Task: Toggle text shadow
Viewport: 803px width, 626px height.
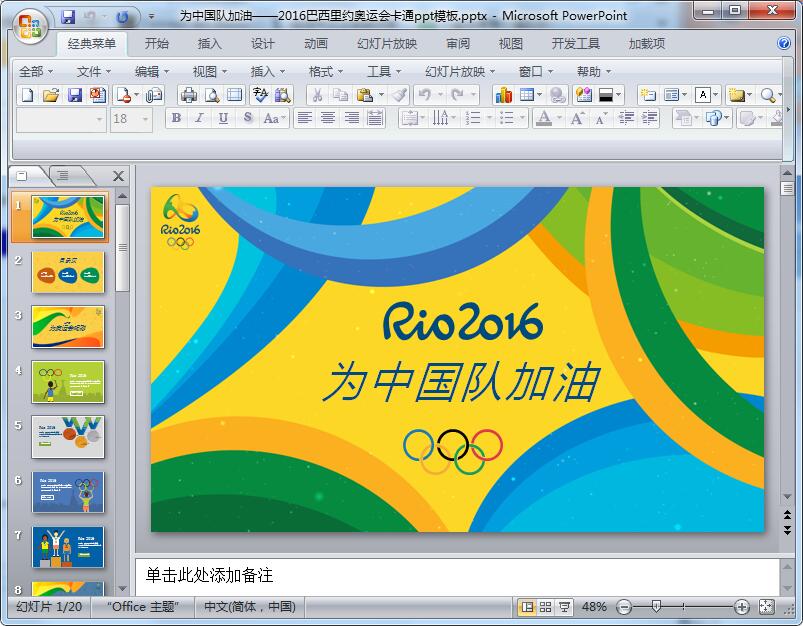Action: pyautogui.click(x=247, y=119)
